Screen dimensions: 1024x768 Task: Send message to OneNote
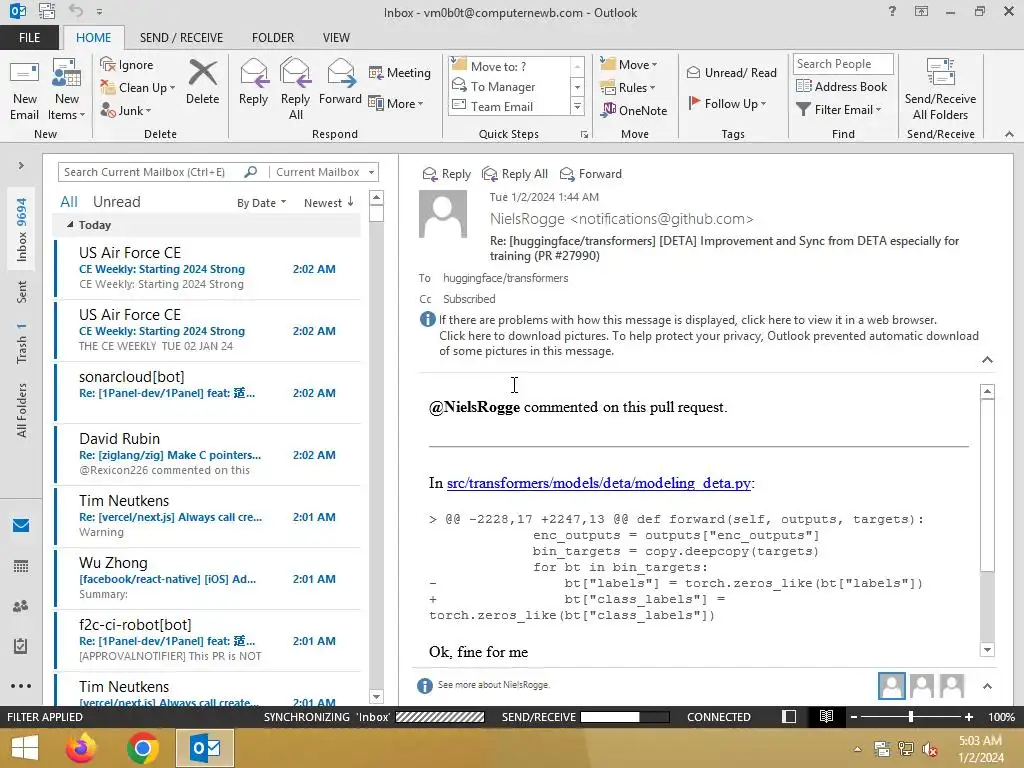pos(634,110)
